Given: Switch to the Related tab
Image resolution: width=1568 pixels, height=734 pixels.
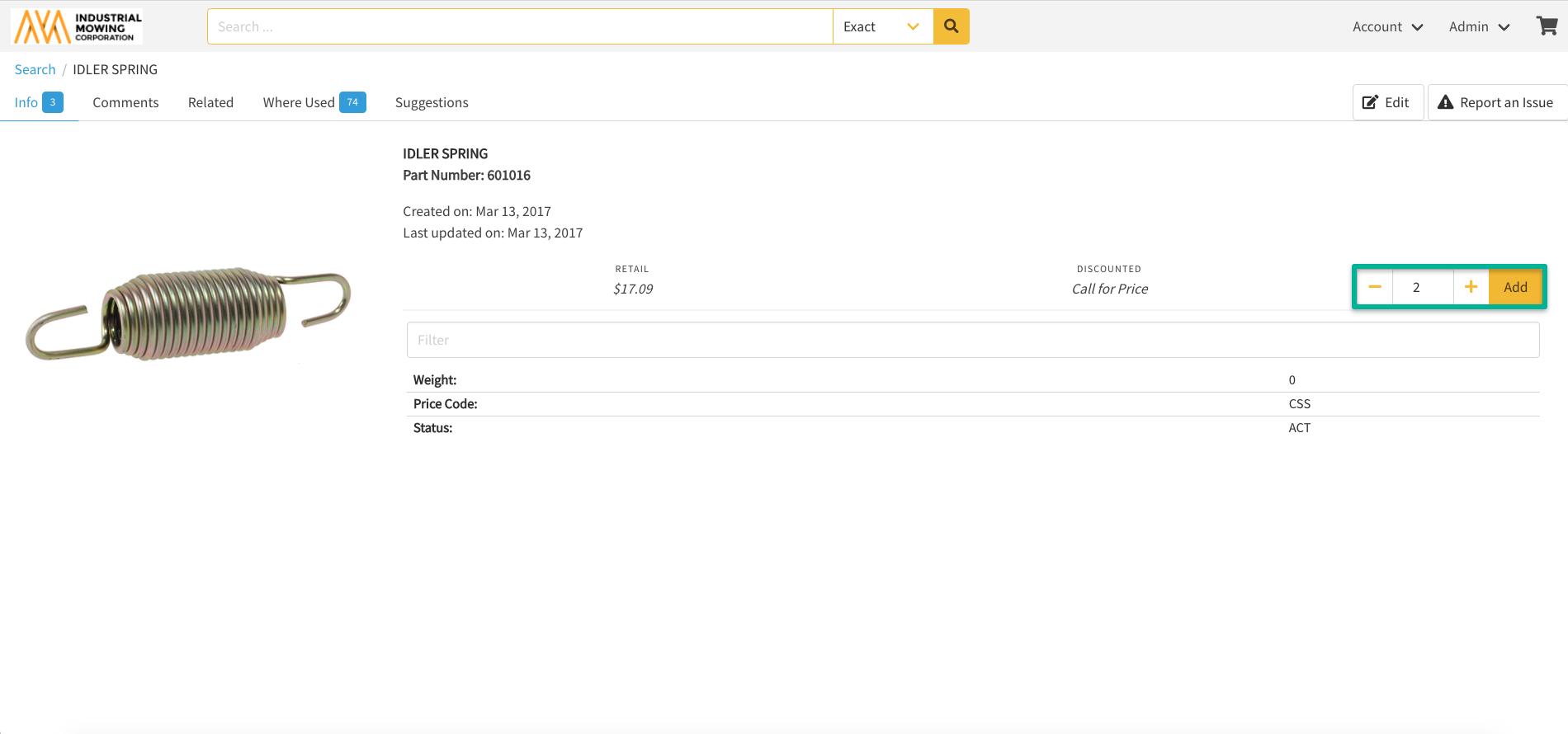Looking at the screenshot, I should (x=210, y=102).
